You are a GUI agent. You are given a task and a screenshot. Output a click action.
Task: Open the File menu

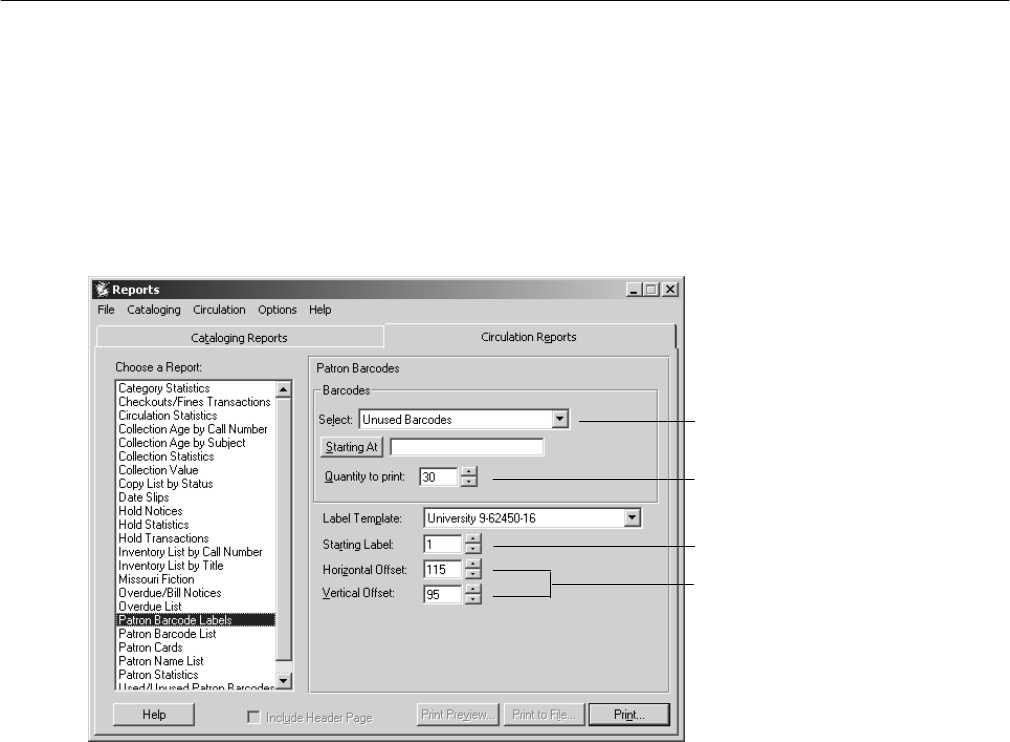tap(106, 310)
